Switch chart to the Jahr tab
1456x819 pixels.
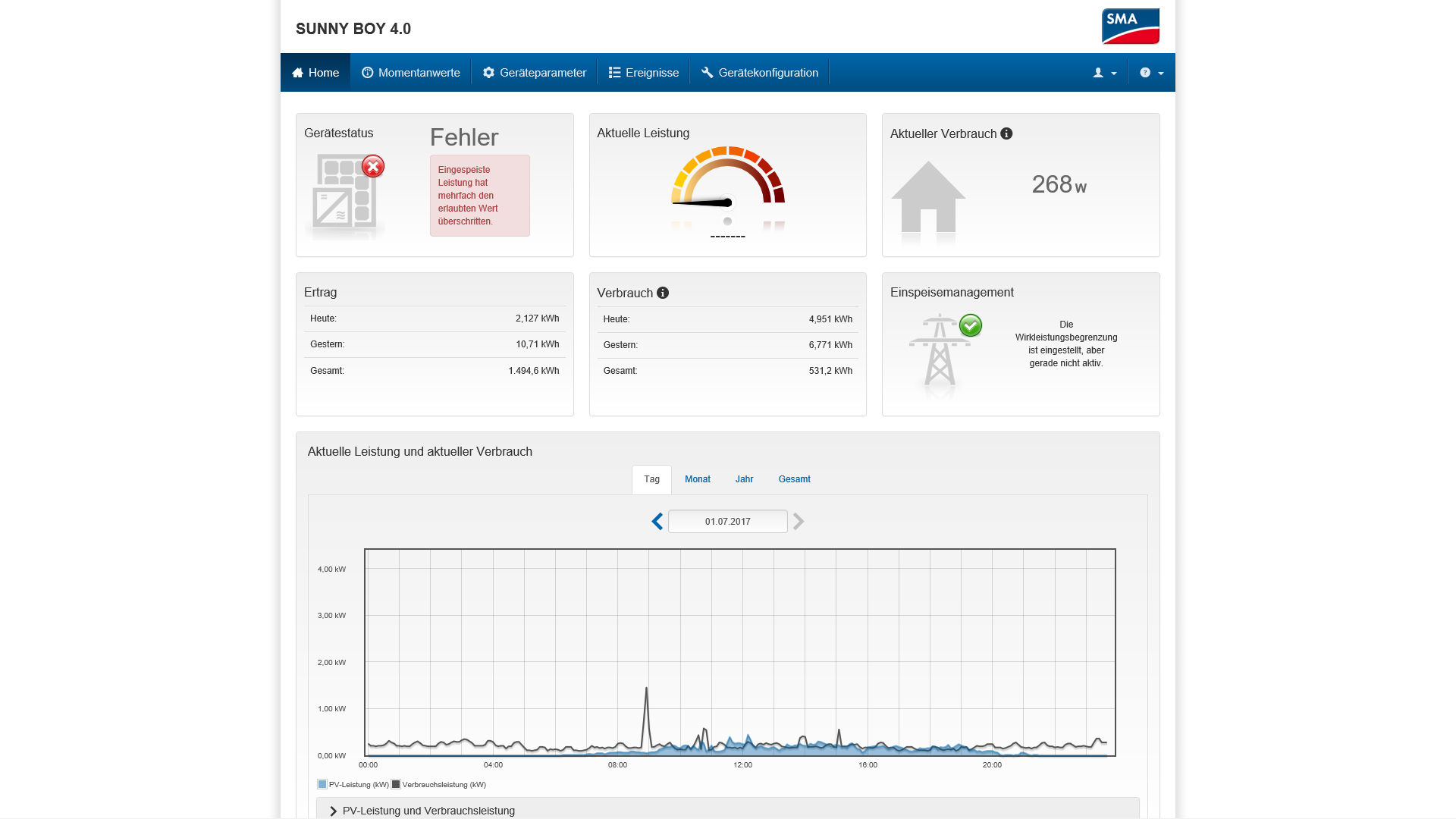point(744,479)
